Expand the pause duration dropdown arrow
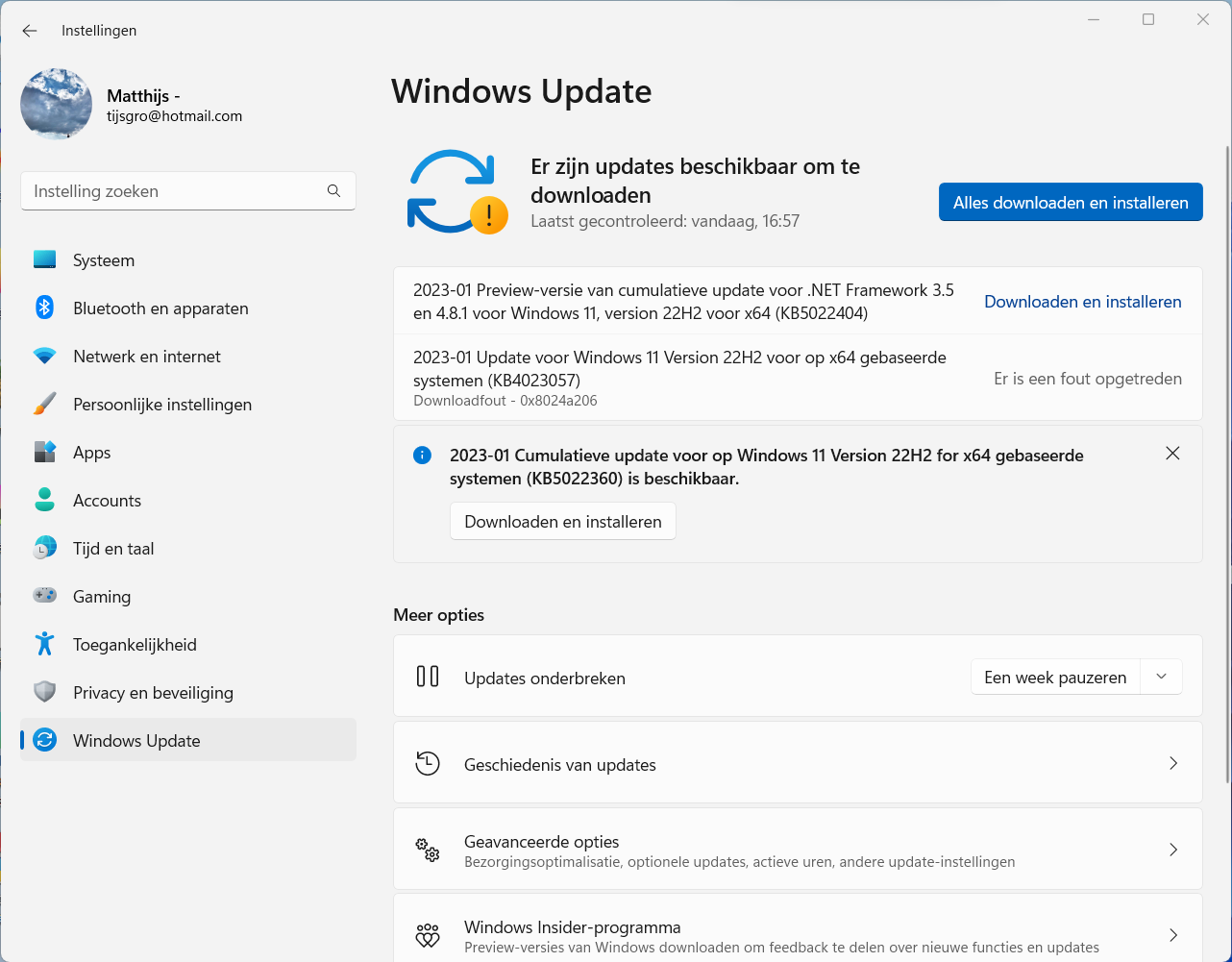The image size is (1232, 962). 1161,677
